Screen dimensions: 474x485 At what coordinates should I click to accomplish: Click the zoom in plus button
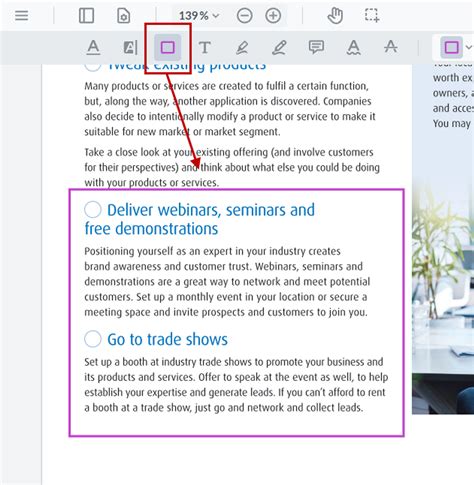(x=273, y=15)
